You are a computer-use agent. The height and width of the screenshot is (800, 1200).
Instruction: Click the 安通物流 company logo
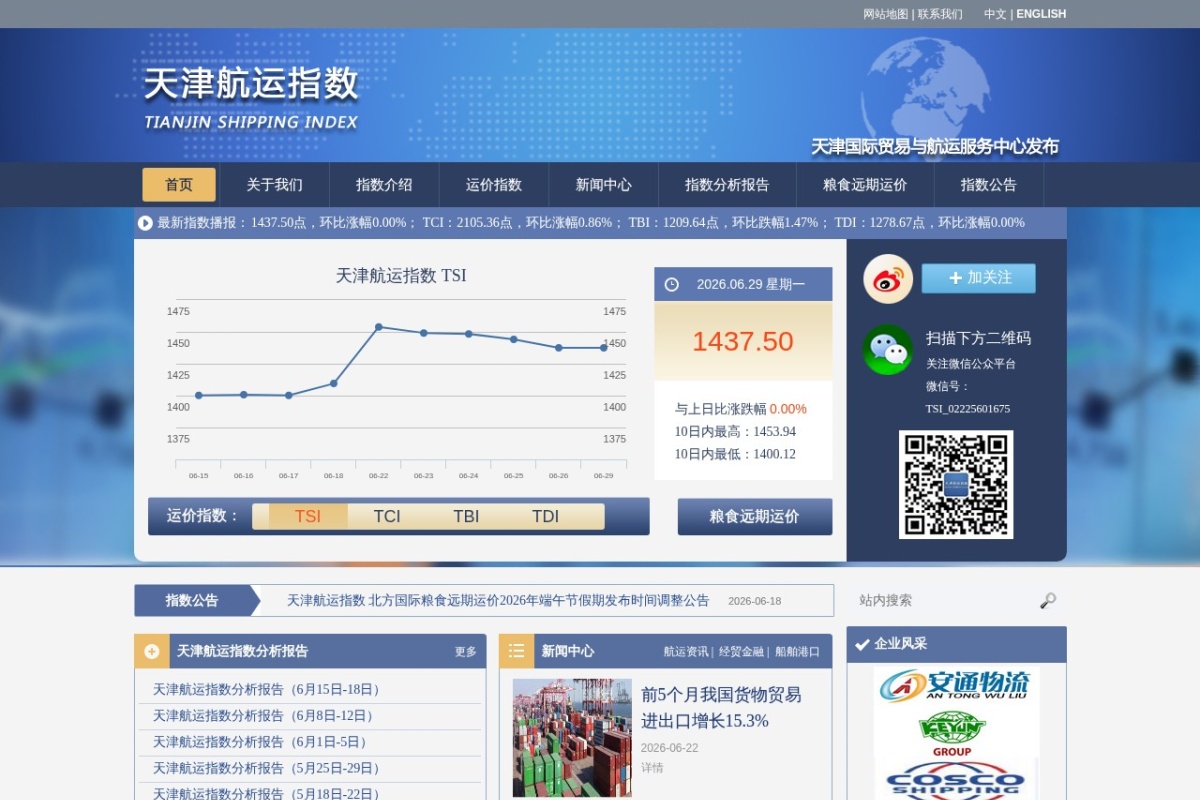(956, 685)
